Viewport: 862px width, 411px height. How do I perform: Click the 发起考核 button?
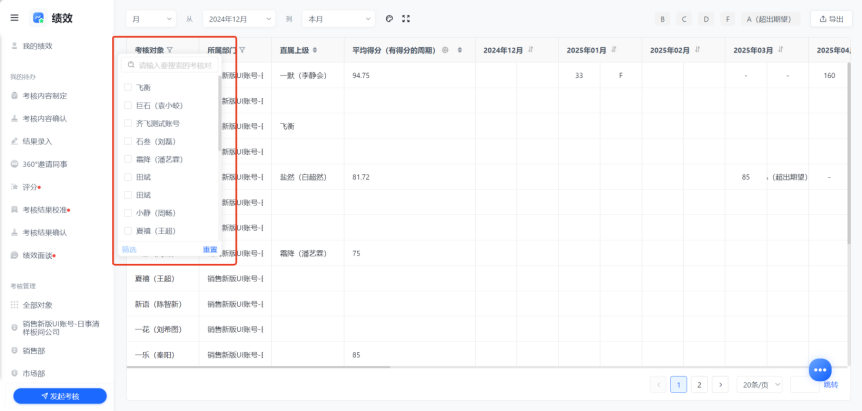(x=60, y=396)
